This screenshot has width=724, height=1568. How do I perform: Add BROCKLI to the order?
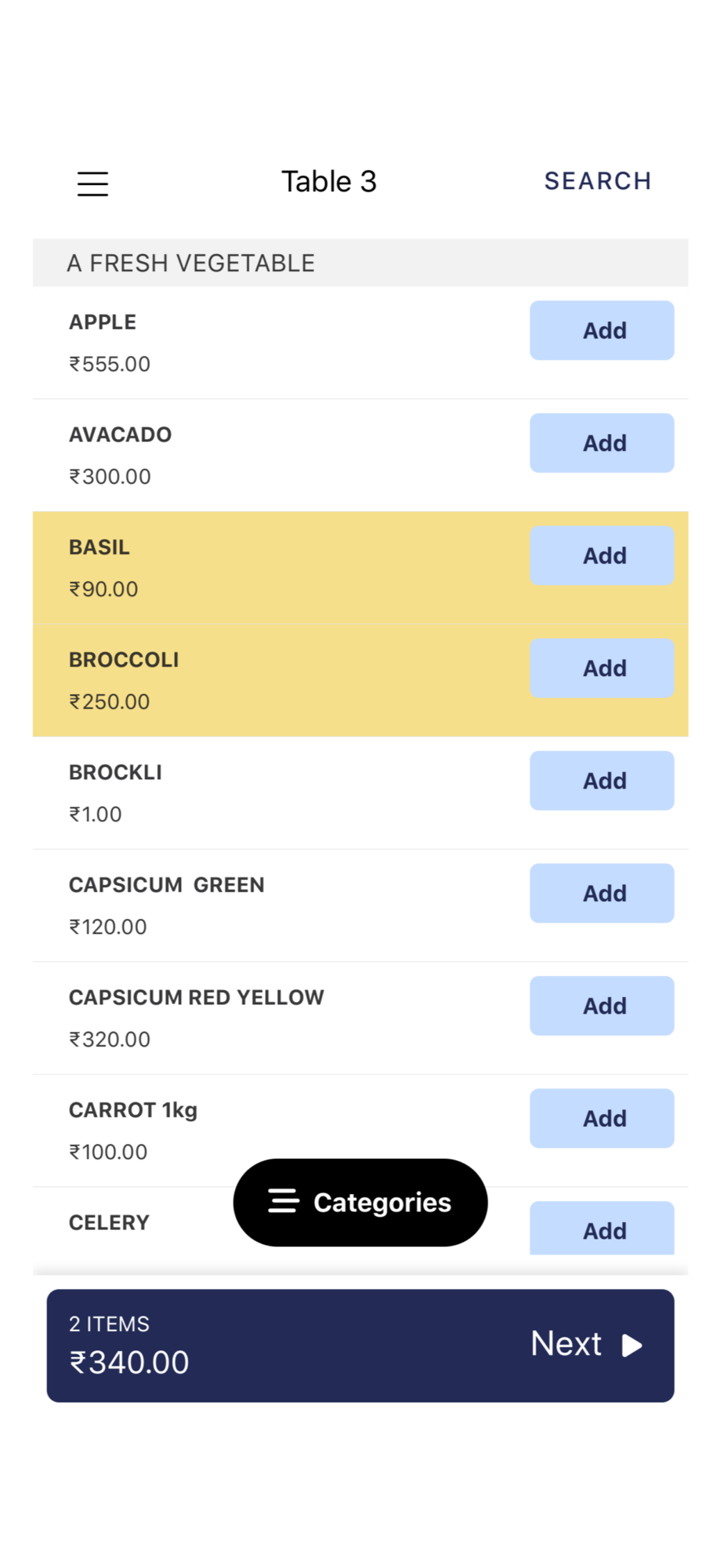[601, 781]
